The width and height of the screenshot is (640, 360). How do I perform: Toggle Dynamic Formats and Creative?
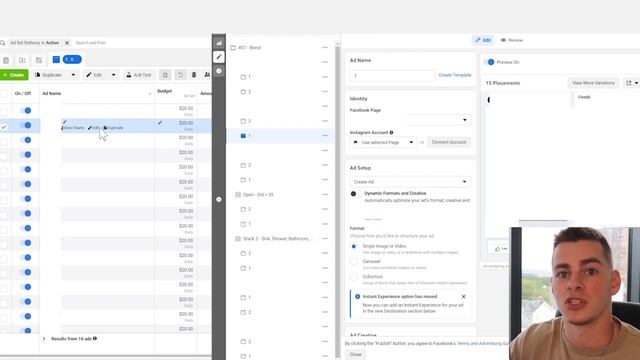pyautogui.click(x=353, y=194)
